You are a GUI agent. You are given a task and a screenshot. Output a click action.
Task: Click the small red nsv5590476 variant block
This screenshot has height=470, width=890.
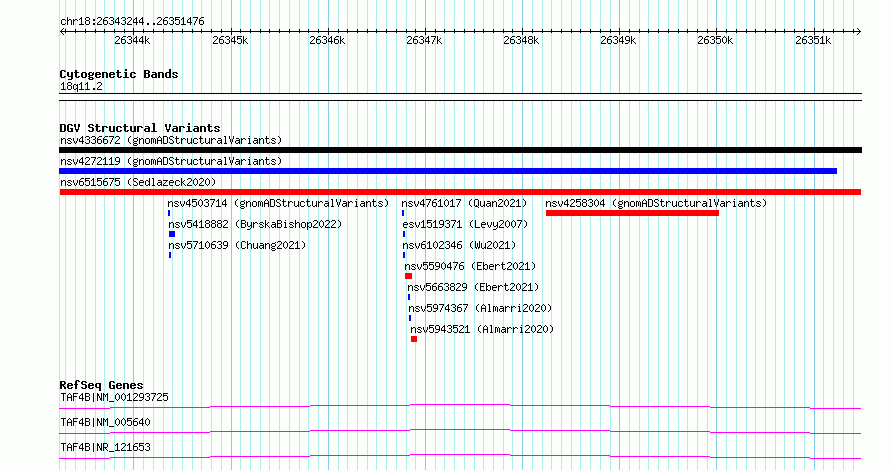click(409, 276)
